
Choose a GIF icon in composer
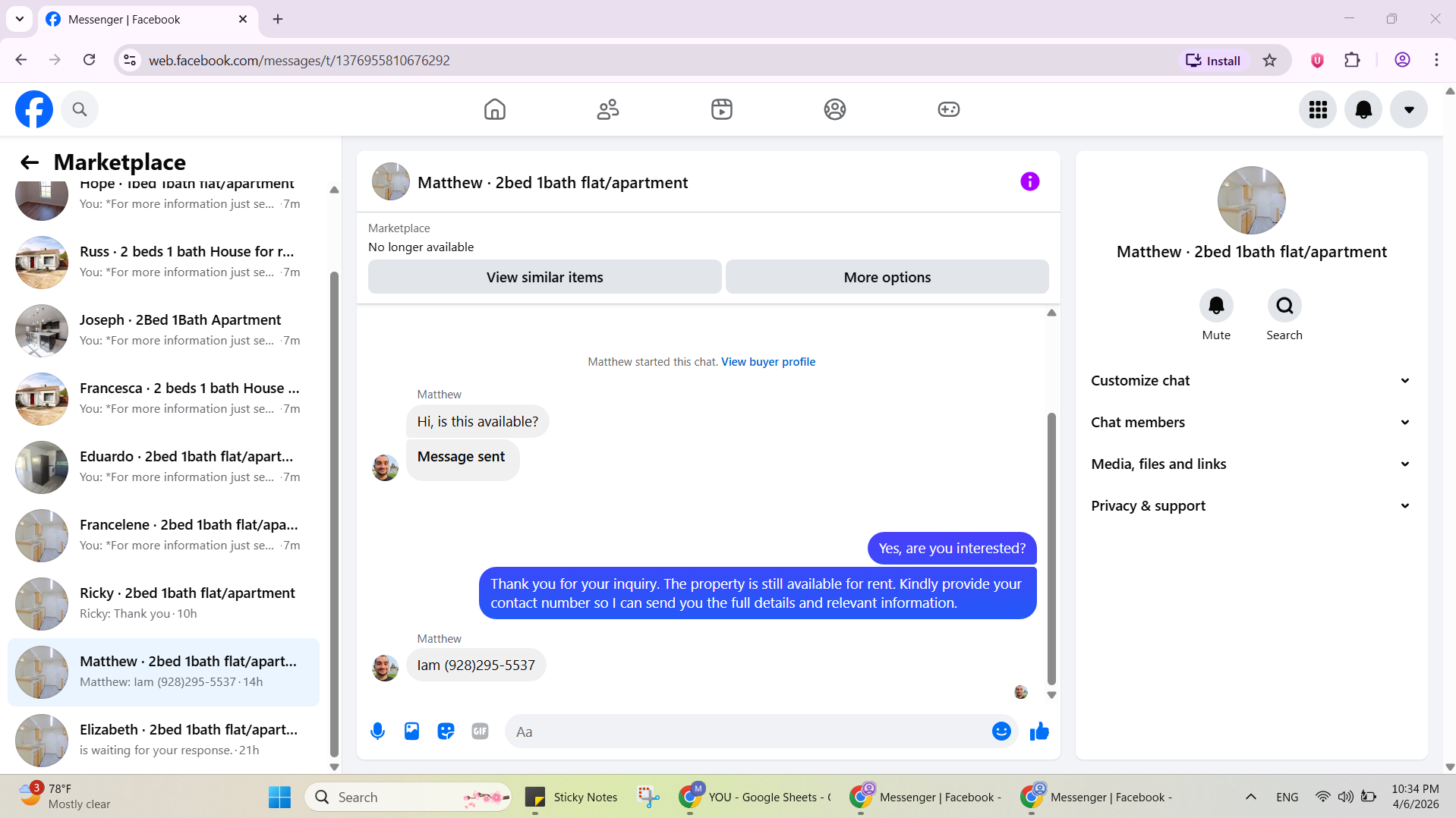pyautogui.click(x=480, y=731)
